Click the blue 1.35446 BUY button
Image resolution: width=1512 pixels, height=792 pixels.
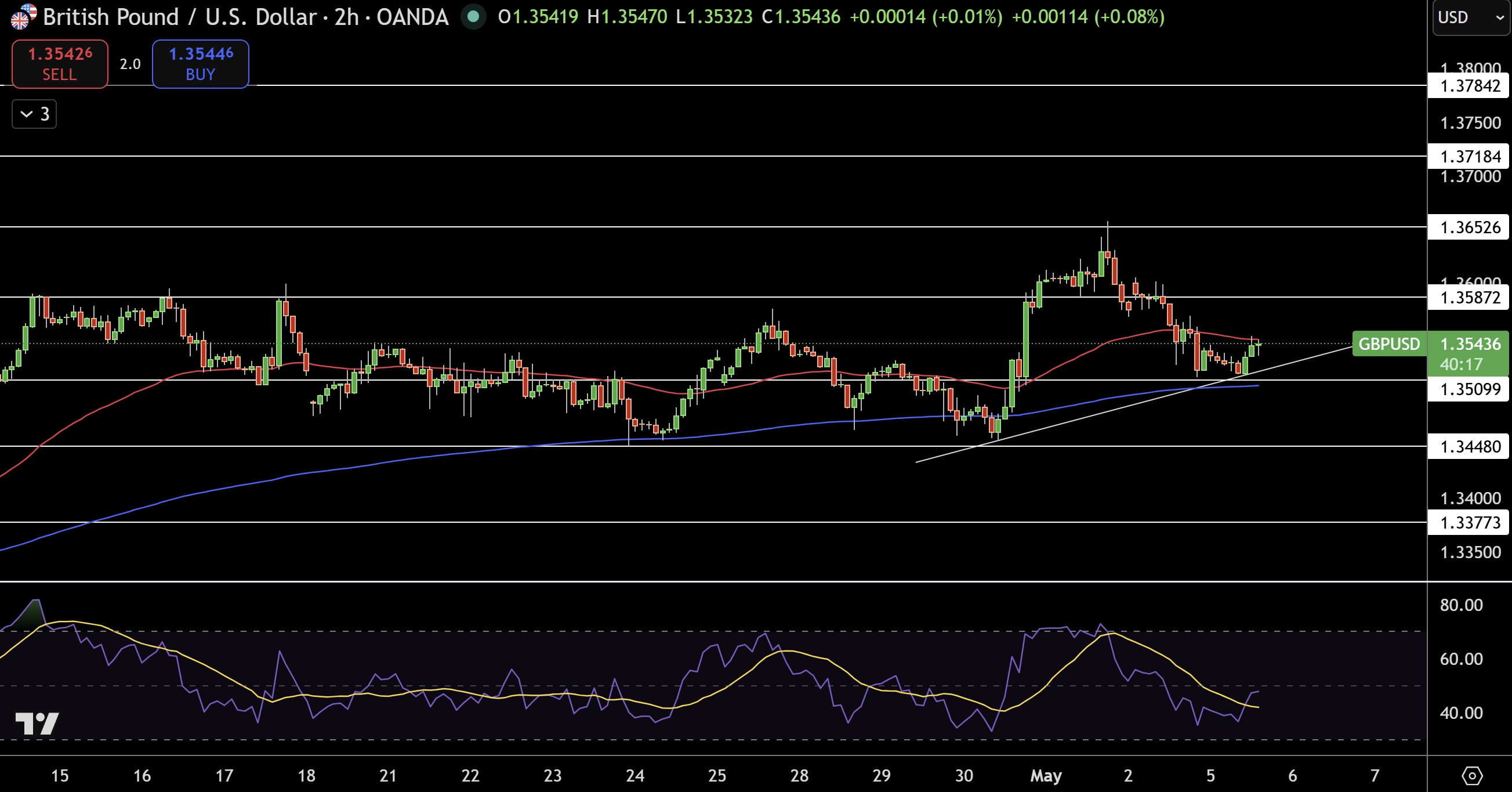tap(201, 64)
